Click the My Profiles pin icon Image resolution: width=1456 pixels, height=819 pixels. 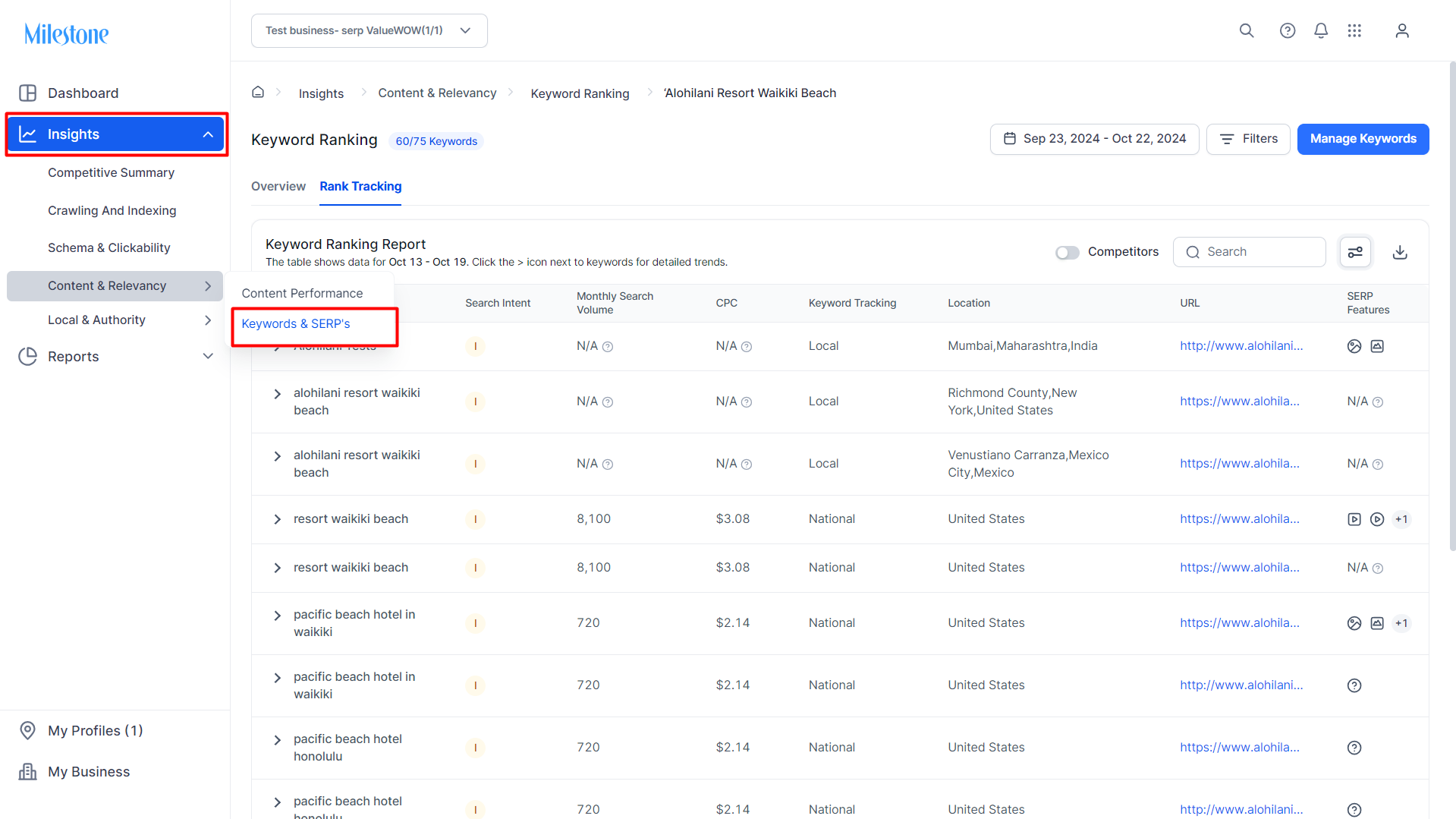[28, 730]
